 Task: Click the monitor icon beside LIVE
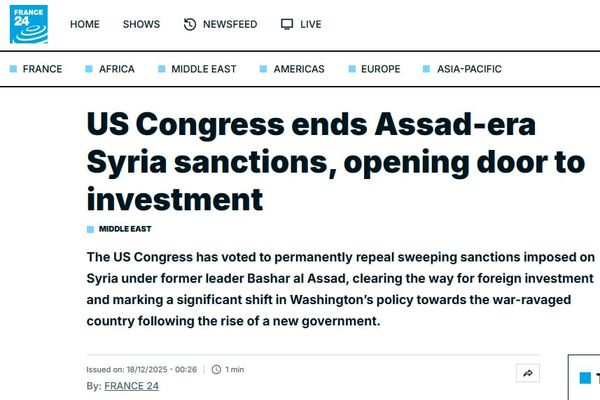pos(287,24)
